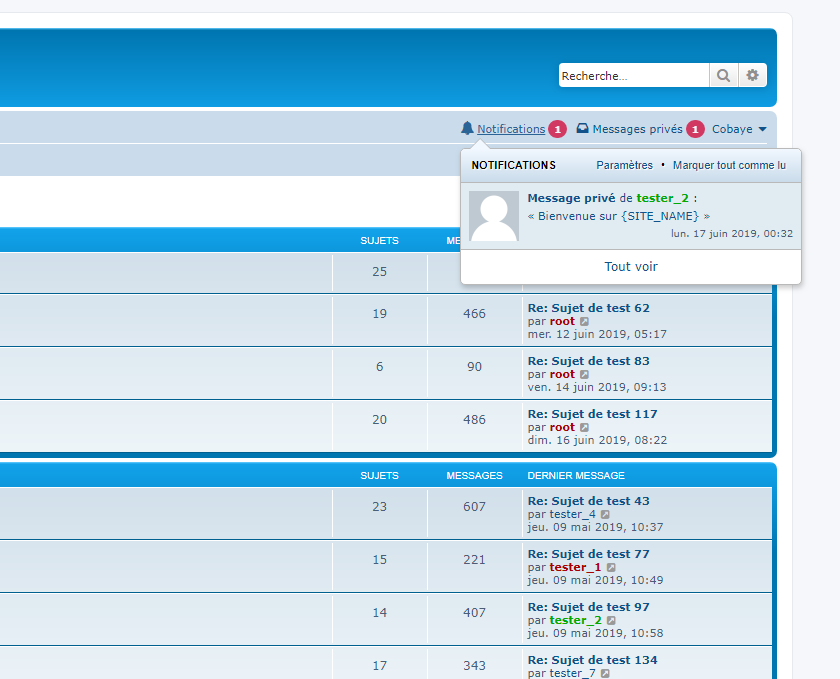This screenshot has width=840, height=679.
Task: Open the Messages privés menu
Action: coord(637,129)
